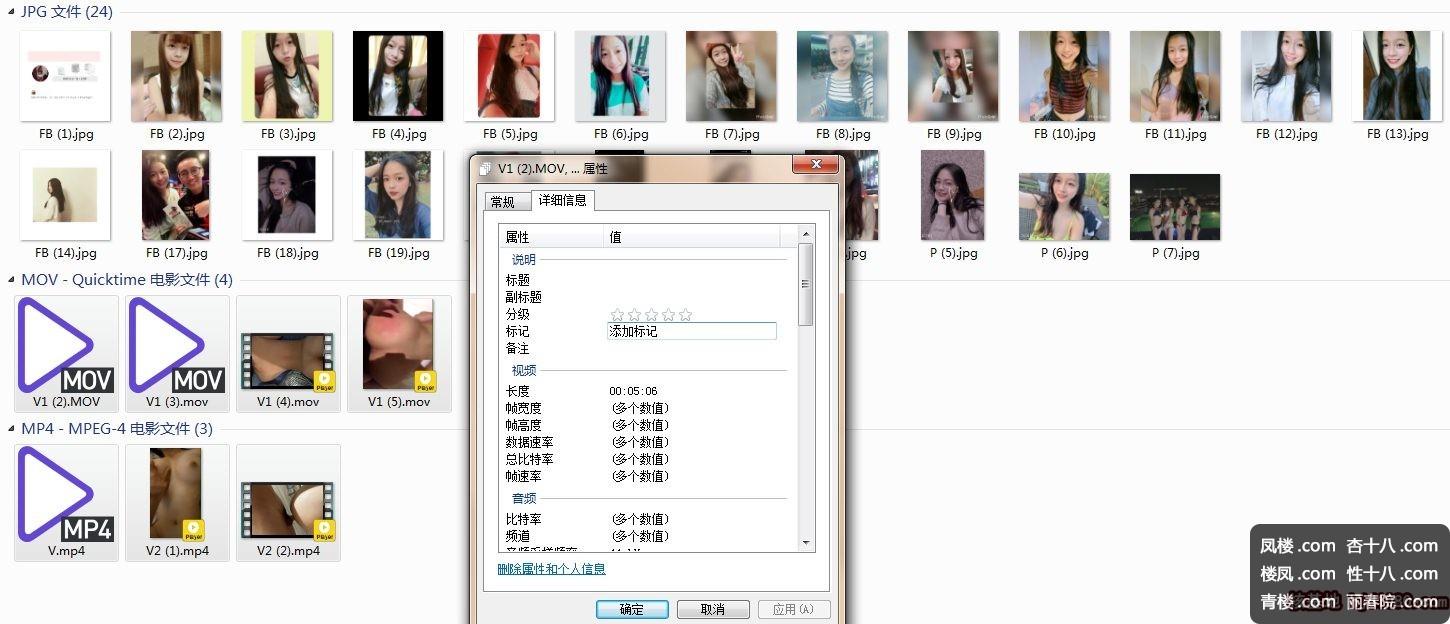Open the 删除属性和个人信息 link
This screenshot has height=624, width=1450.
pyautogui.click(x=551, y=569)
